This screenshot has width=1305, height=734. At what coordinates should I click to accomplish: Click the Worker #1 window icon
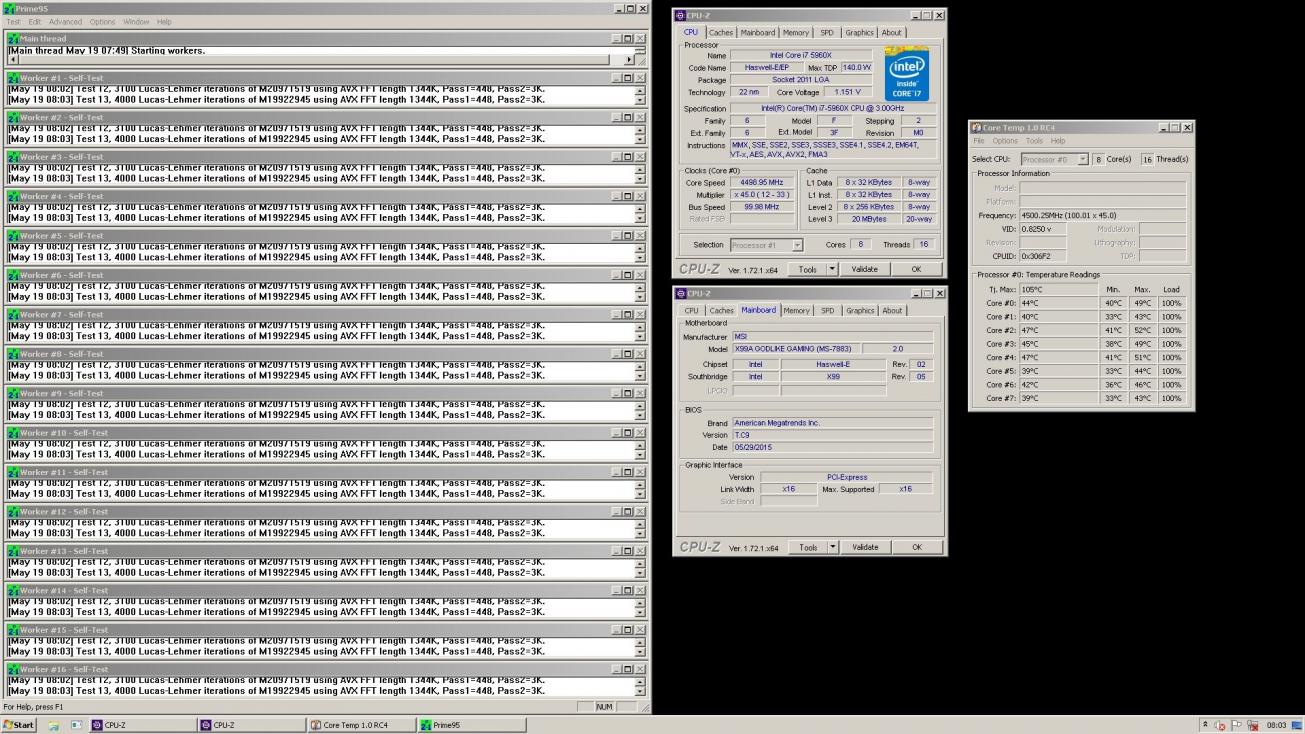tap(14, 78)
